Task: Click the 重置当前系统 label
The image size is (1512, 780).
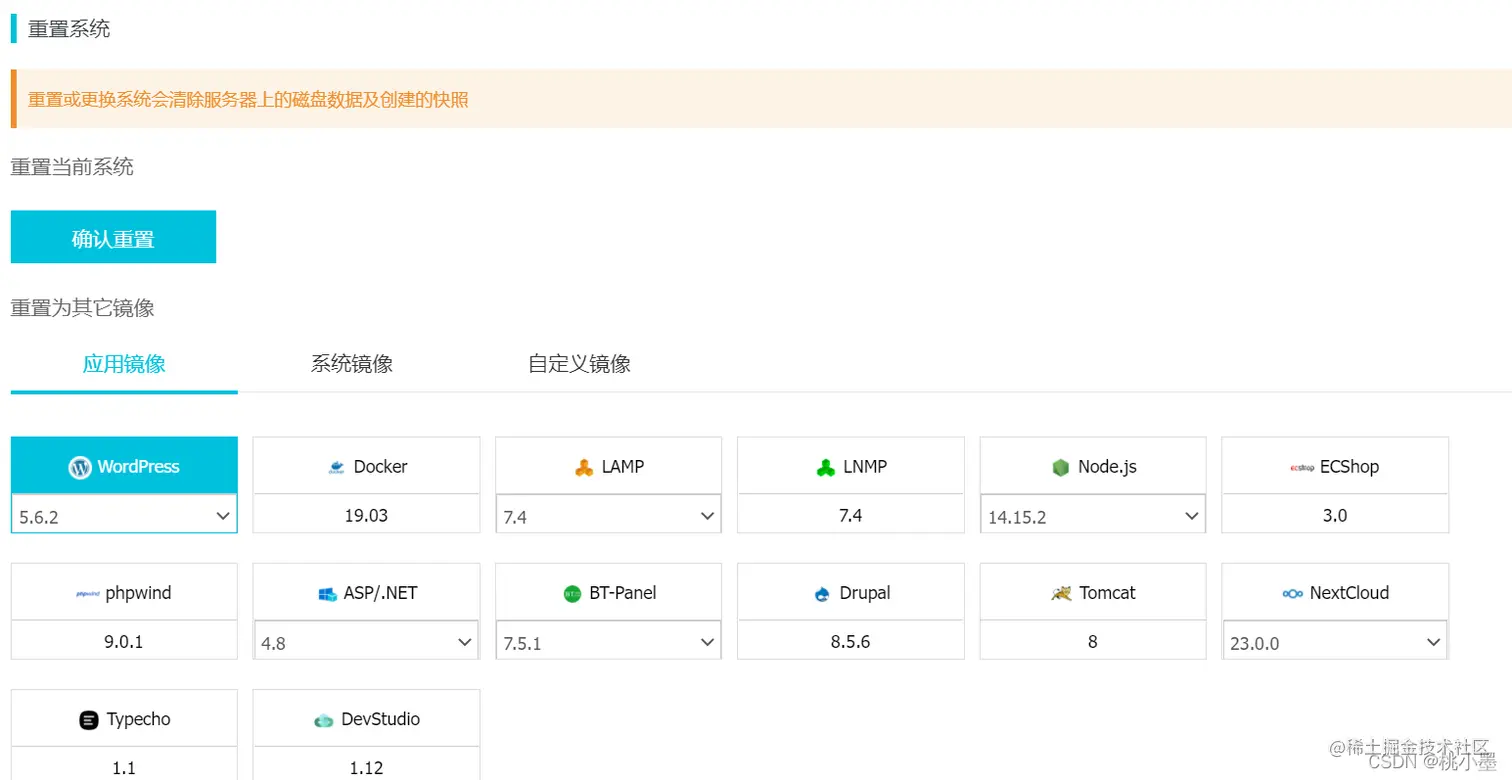Action: pyautogui.click(x=72, y=167)
